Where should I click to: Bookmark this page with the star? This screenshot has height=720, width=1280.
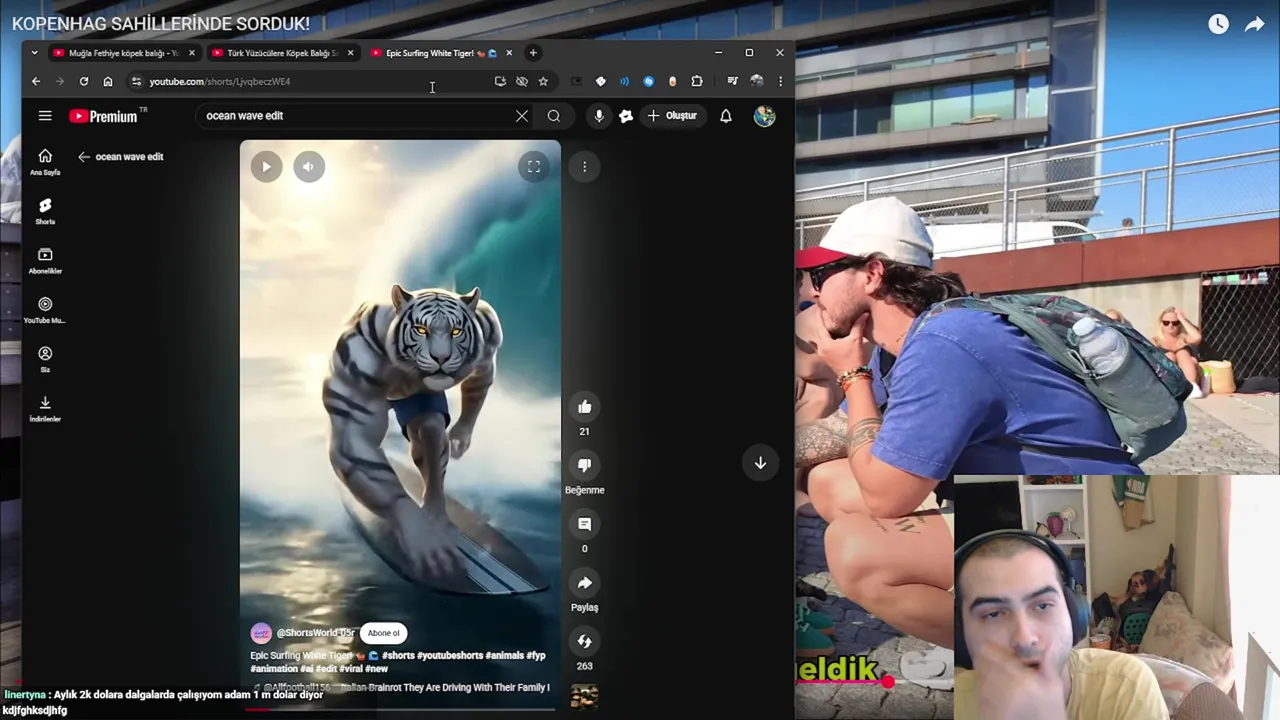(x=543, y=82)
